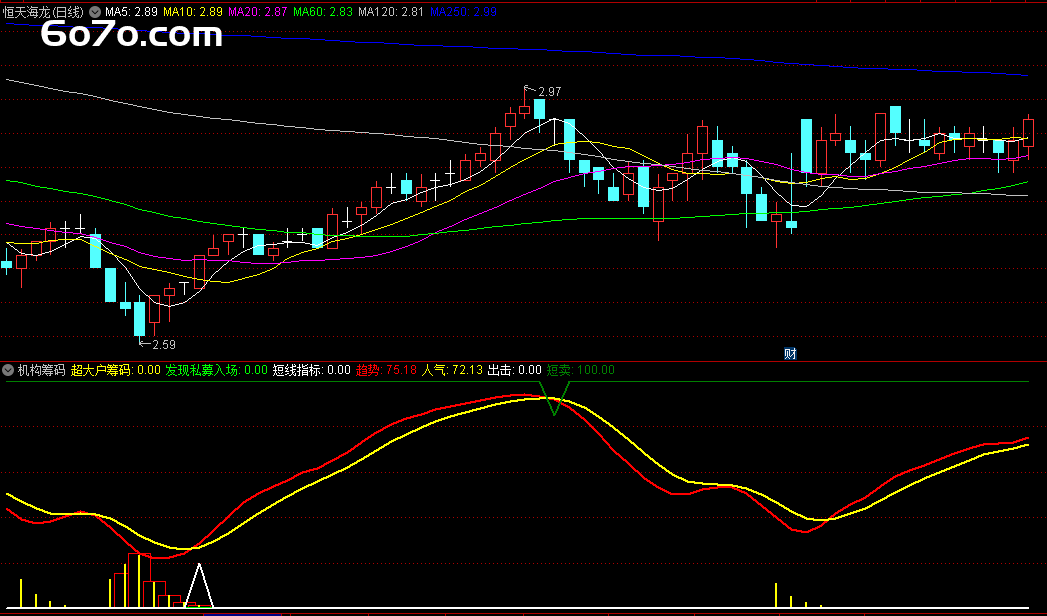This screenshot has width=1047, height=616.
Task: Click the 机构筹码 indicator name
Action: point(41,370)
